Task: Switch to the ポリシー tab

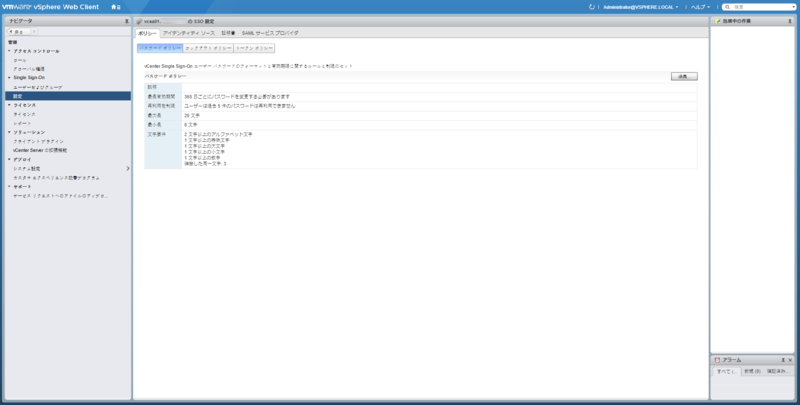Action: coord(147,33)
